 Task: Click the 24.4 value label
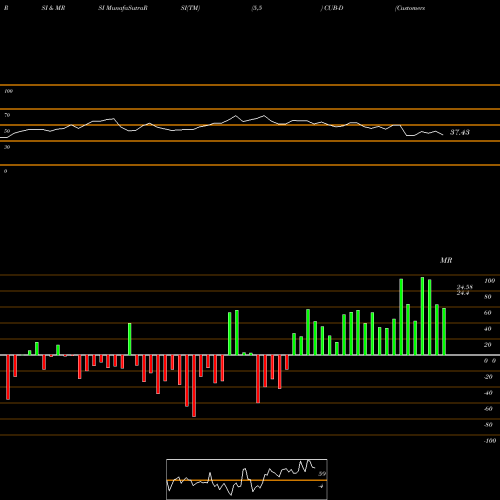463,293
